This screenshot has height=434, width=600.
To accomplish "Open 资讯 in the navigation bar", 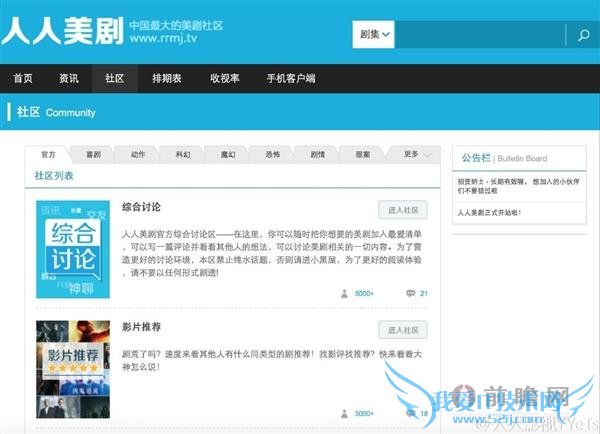I will coord(69,78).
